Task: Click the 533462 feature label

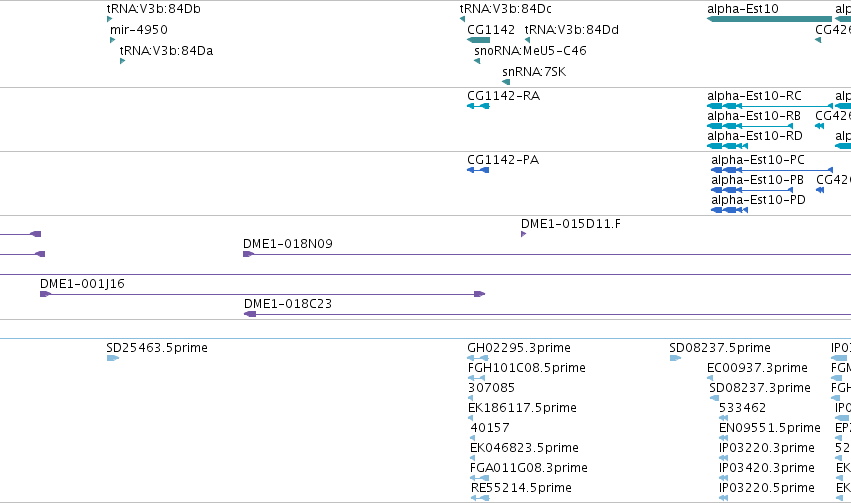Action: click(742, 408)
